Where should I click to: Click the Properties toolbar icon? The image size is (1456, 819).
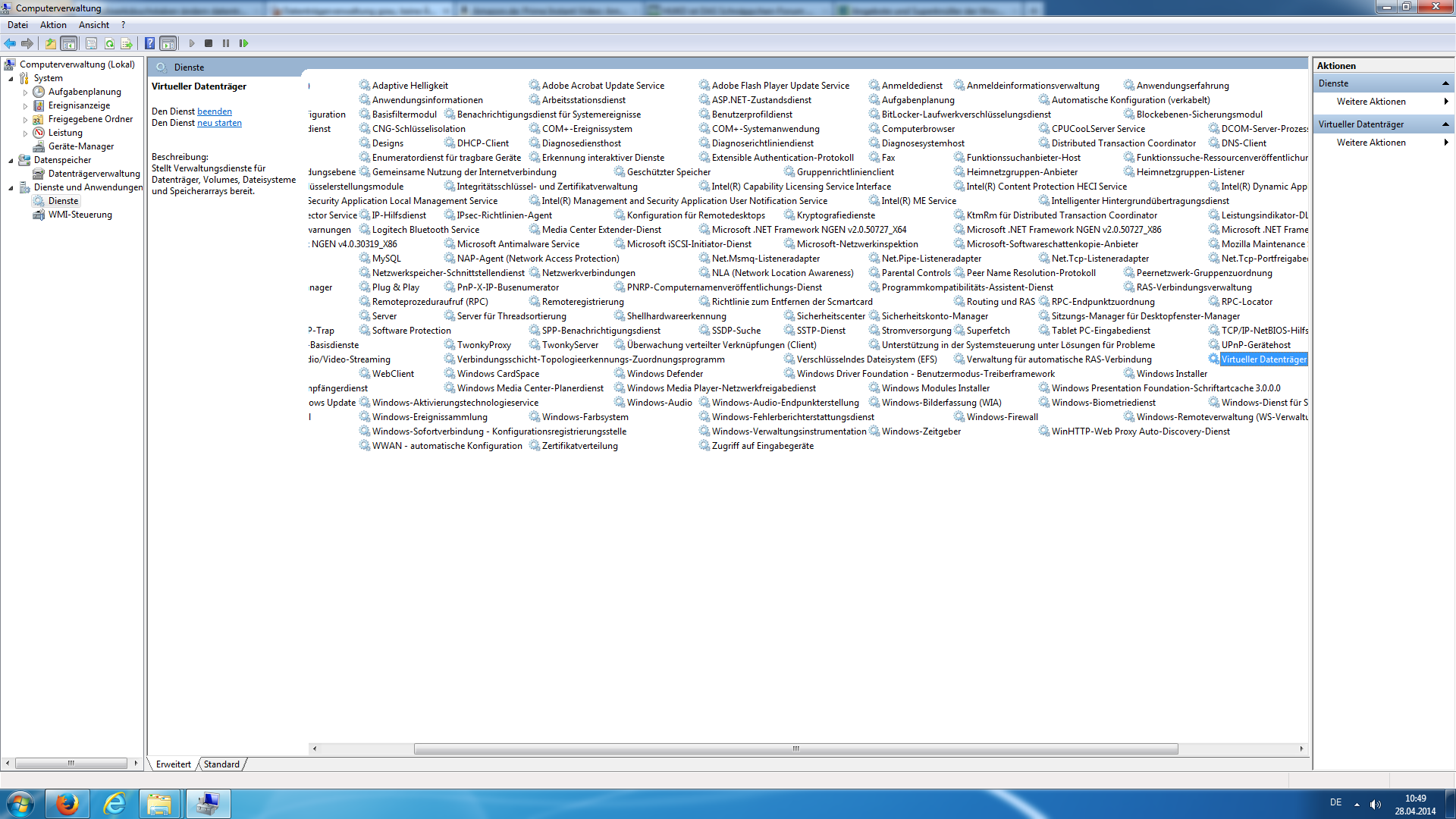92,43
